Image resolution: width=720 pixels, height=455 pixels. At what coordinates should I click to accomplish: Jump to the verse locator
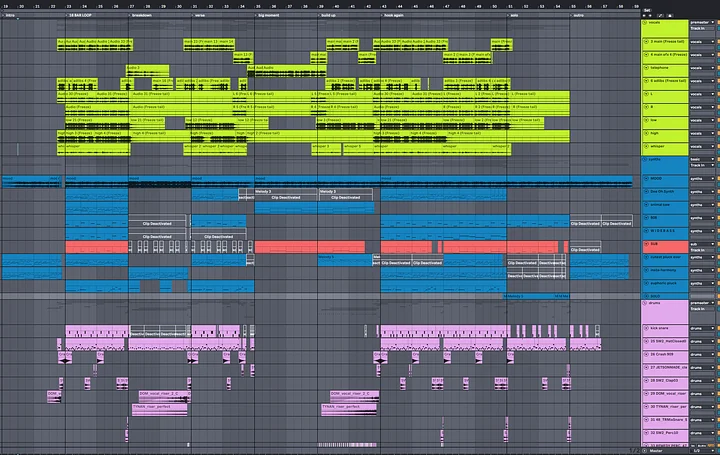click(x=199, y=15)
